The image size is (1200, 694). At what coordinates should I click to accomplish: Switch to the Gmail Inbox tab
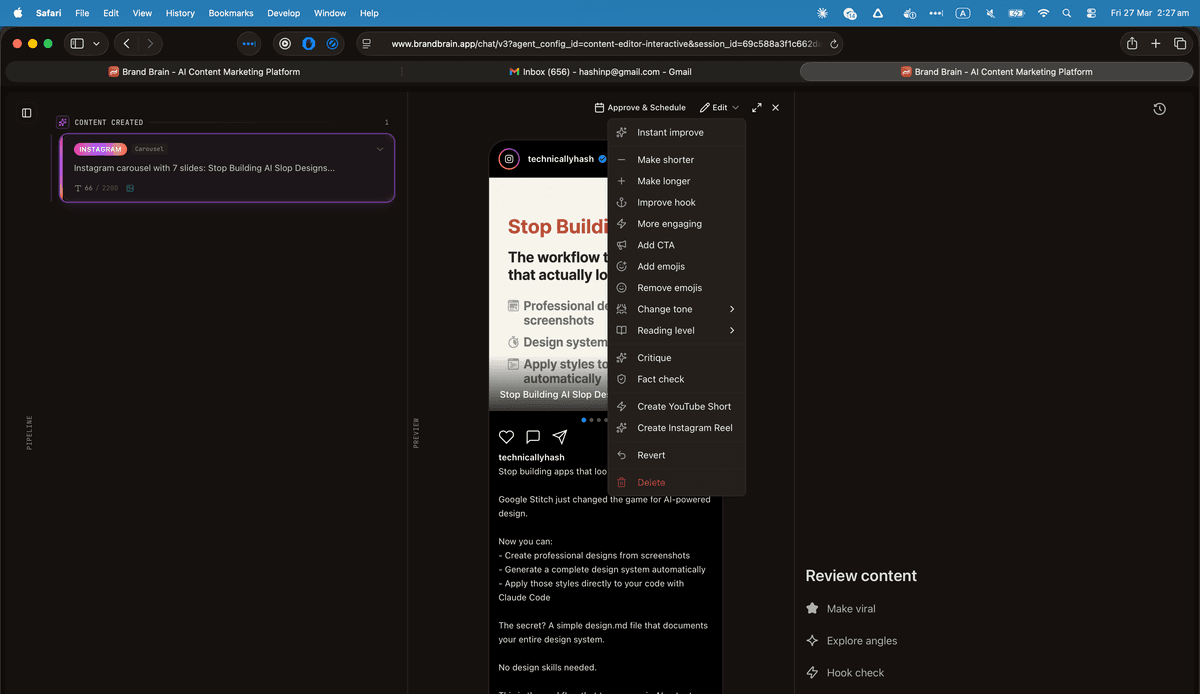point(600,72)
